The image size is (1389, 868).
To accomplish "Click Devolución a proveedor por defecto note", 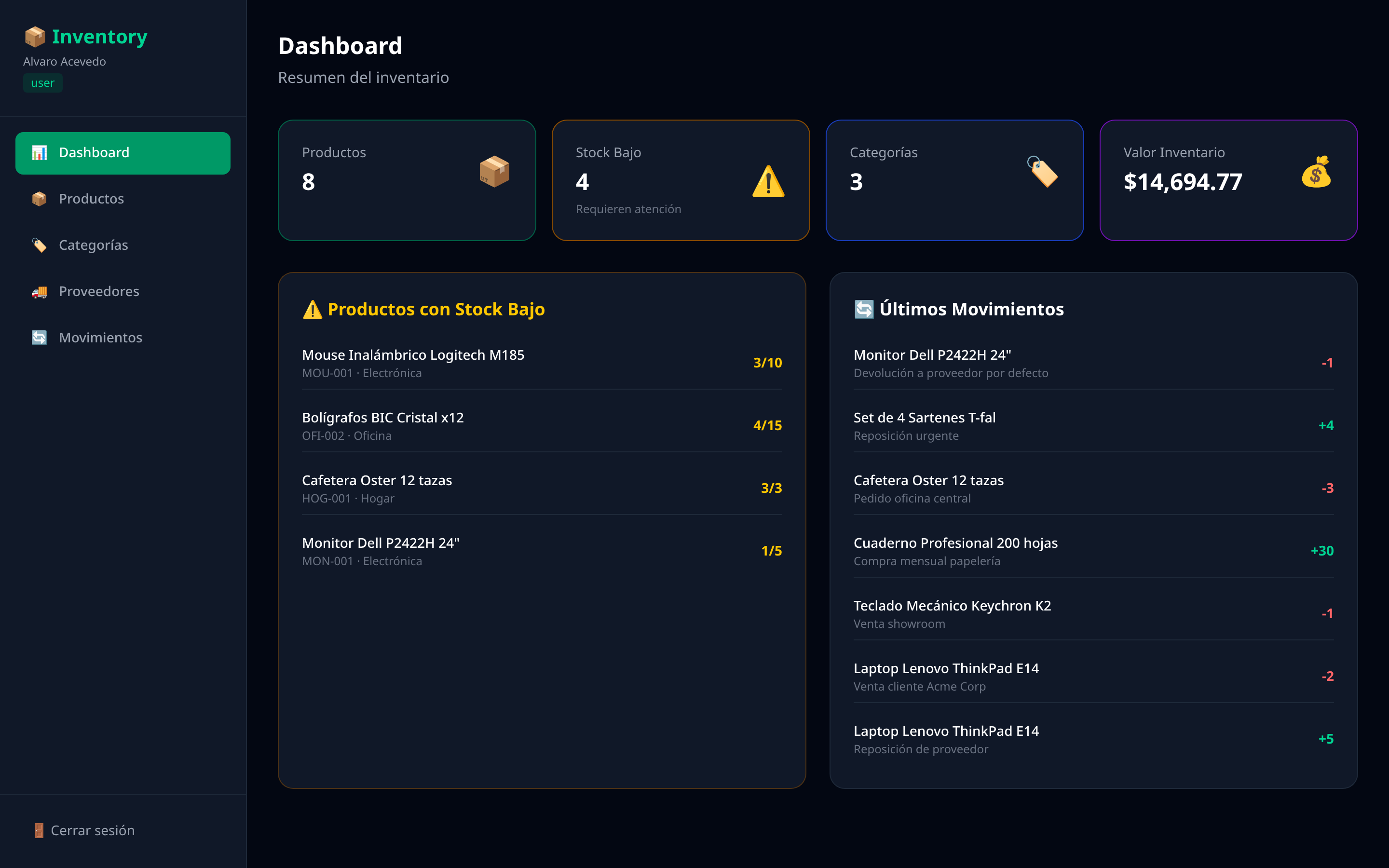I will click(x=951, y=373).
